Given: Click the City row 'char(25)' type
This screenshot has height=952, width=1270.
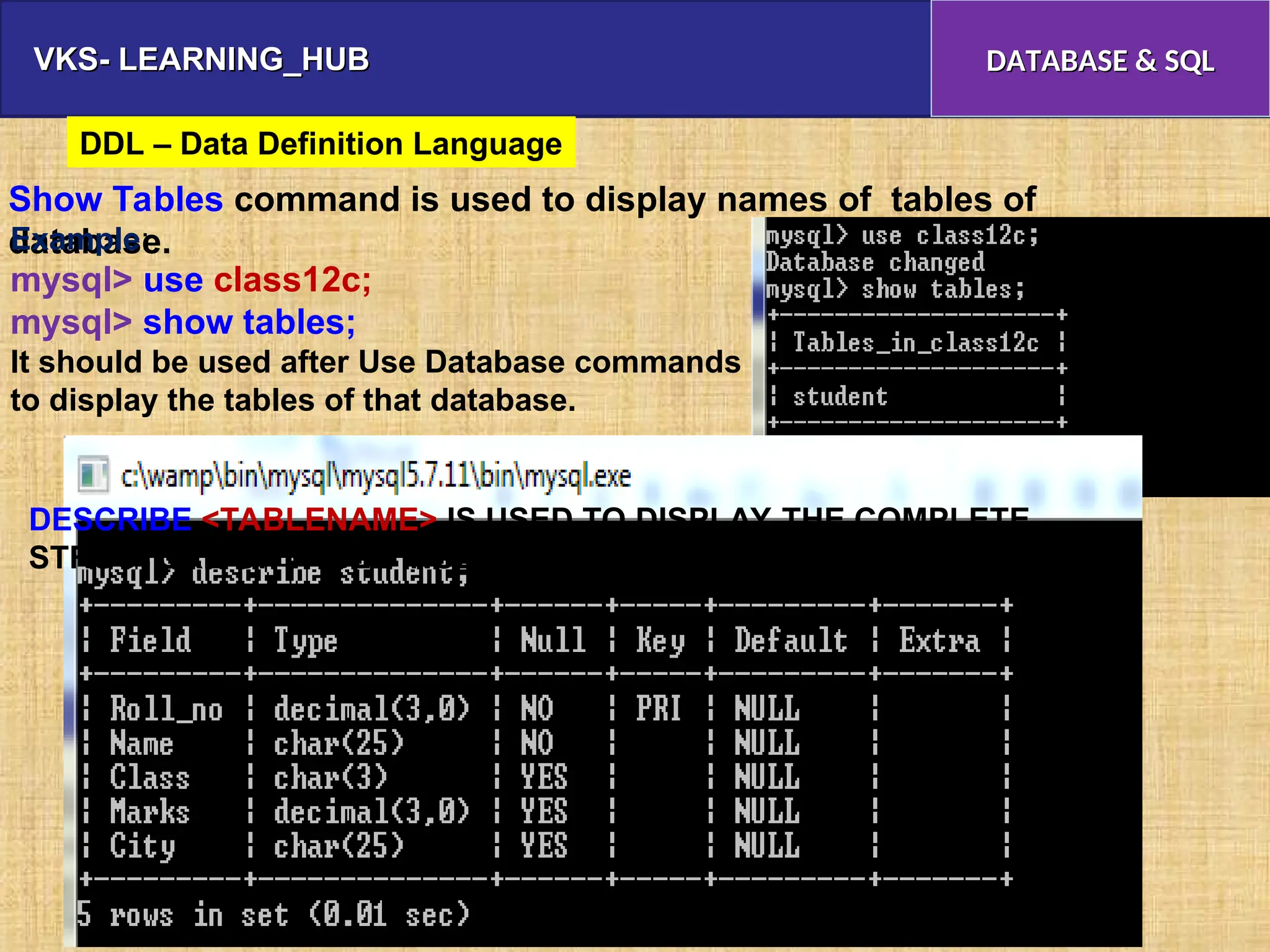Looking at the screenshot, I should coord(339,846).
